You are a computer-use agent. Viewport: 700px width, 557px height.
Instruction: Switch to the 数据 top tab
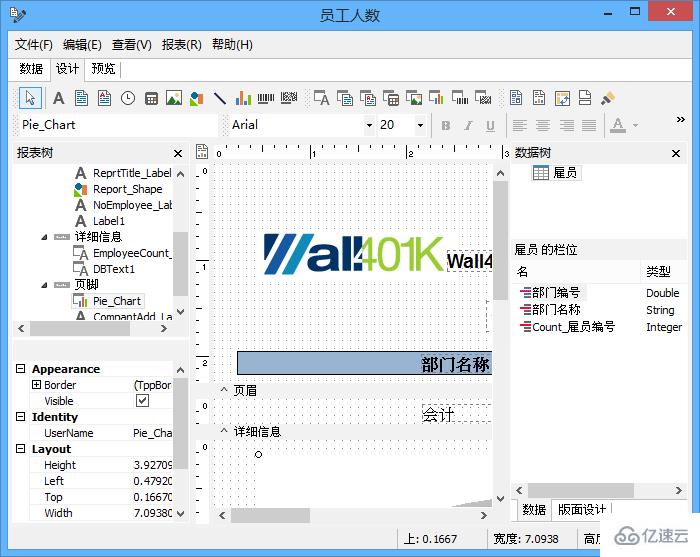31,69
